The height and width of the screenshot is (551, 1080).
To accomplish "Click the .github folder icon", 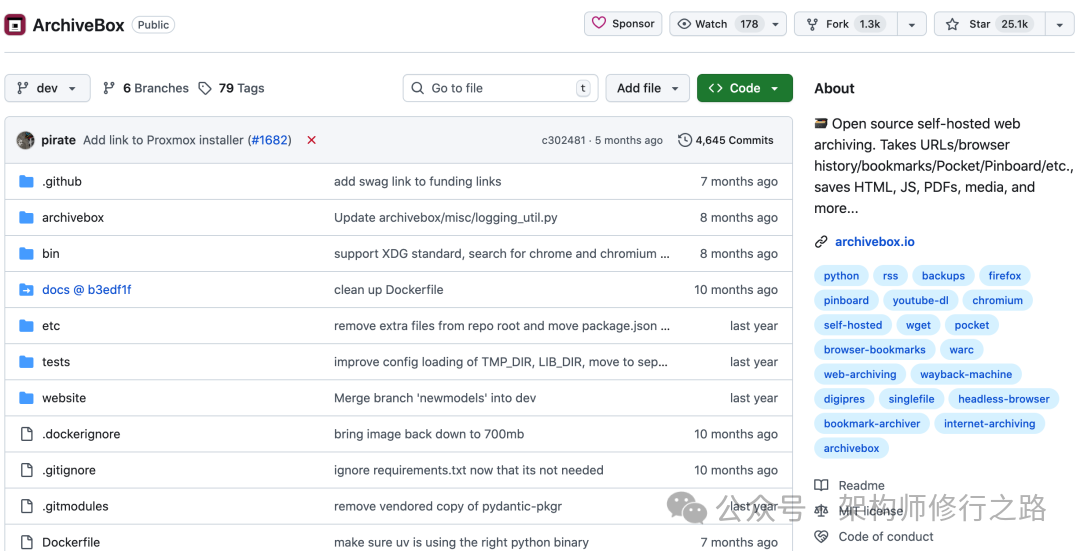I will click(26, 181).
